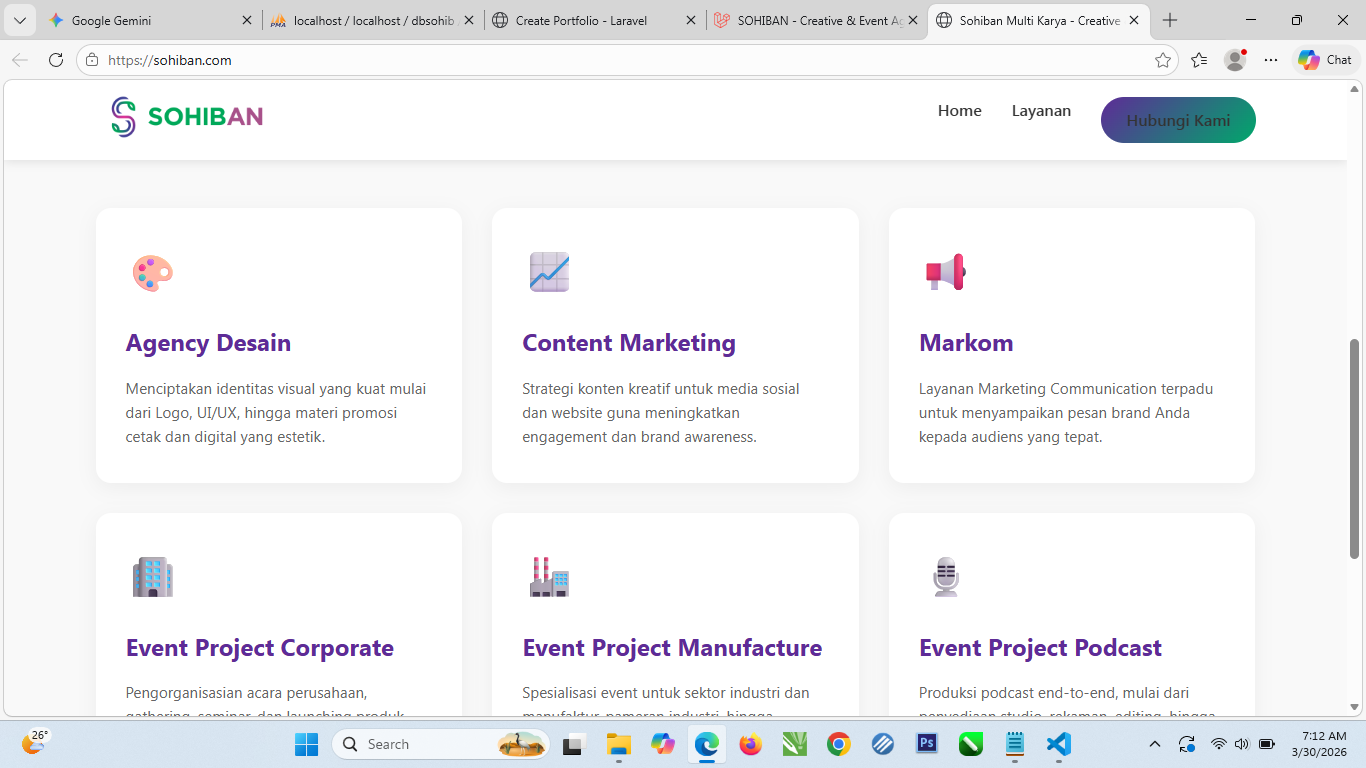Refresh the current page
Image resolution: width=1366 pixels, height=768 pixels.
tap(56, 60)
